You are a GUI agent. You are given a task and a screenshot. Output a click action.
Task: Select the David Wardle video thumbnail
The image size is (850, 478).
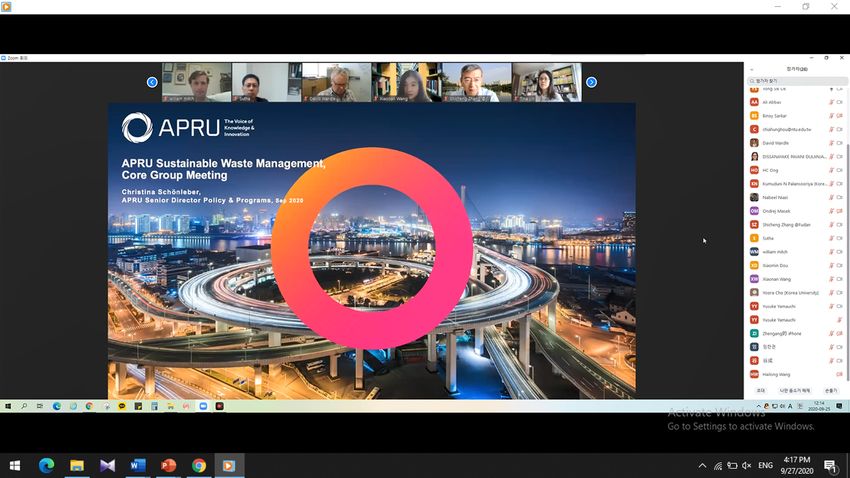[x=337, y=82]
